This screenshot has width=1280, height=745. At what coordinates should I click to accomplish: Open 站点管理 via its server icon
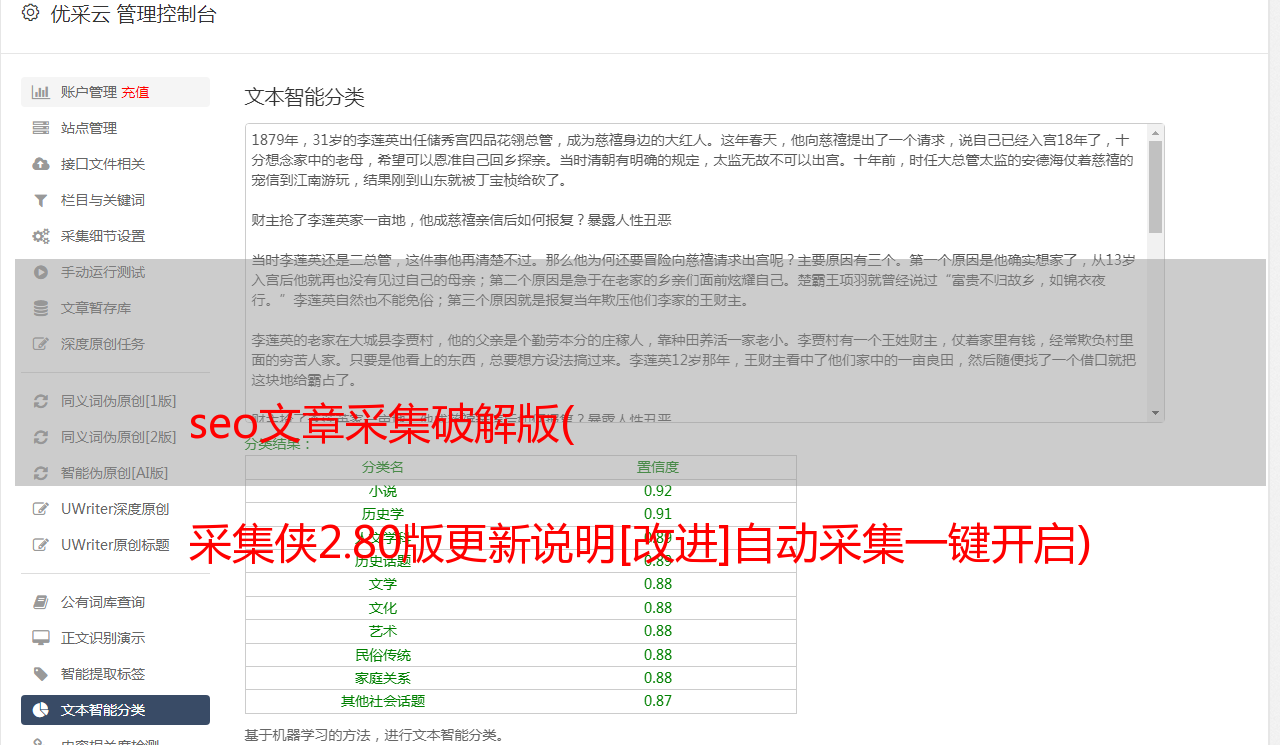click(x=41, y=128)
